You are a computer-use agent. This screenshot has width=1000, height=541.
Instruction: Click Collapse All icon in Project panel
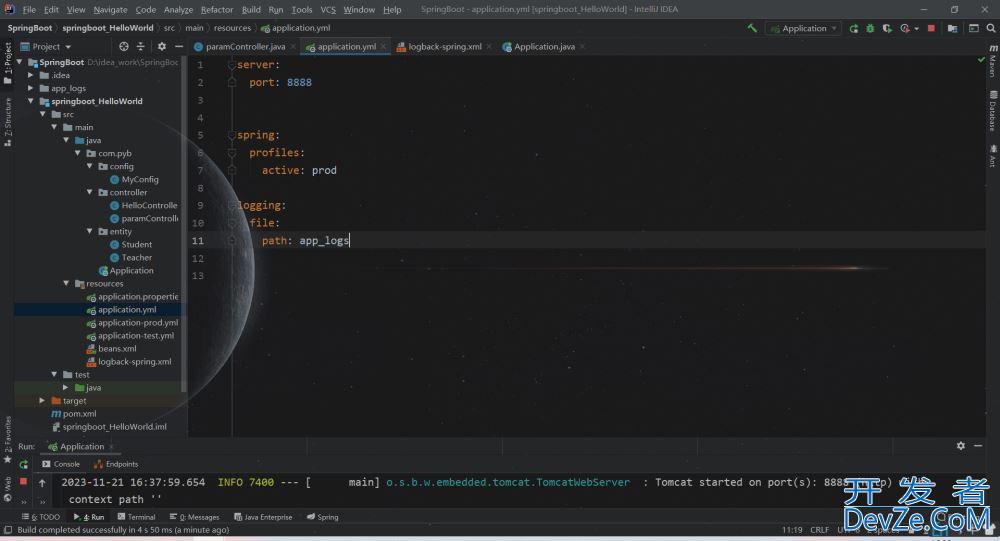(x=141, y=47)
